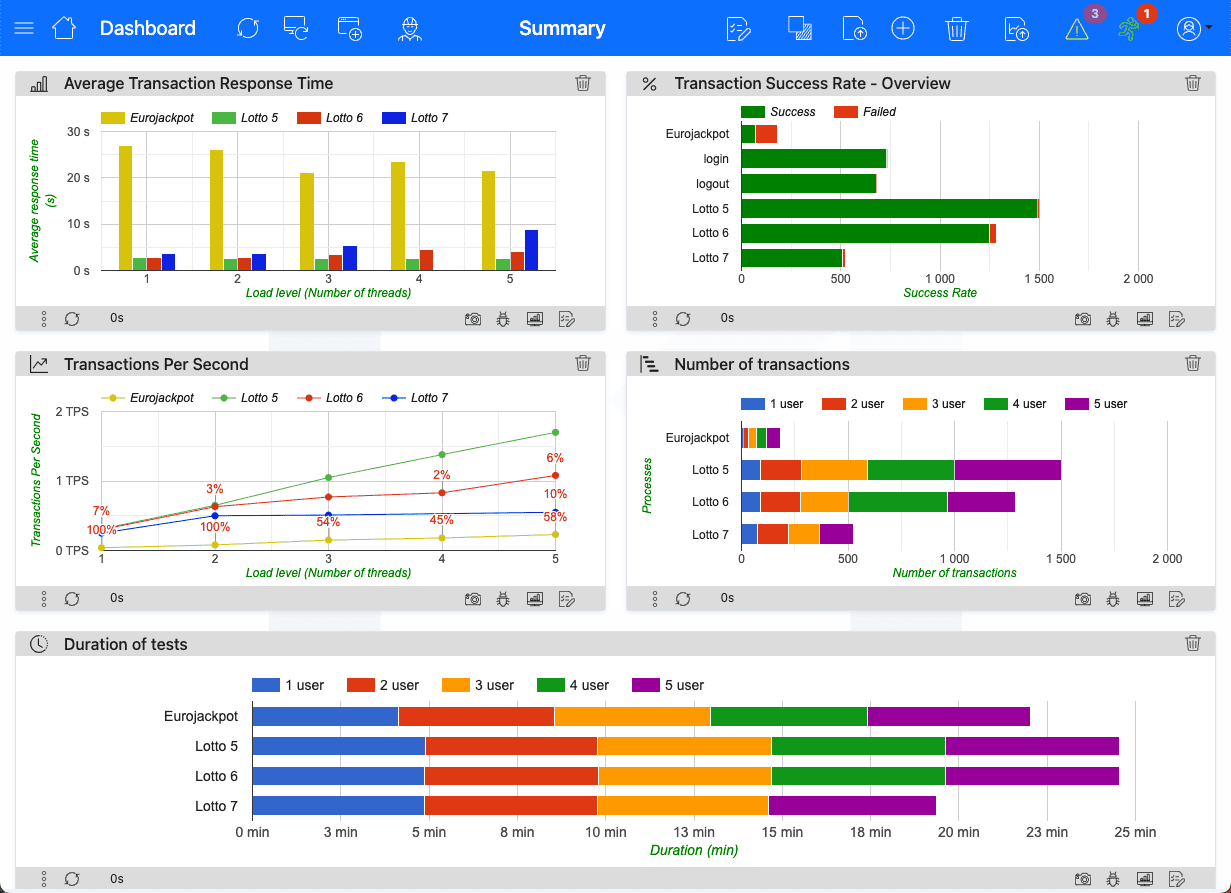The width and height of the screenshot is (1231, 893).
Task: Click the worker with helmet icon
Action: 408,28
